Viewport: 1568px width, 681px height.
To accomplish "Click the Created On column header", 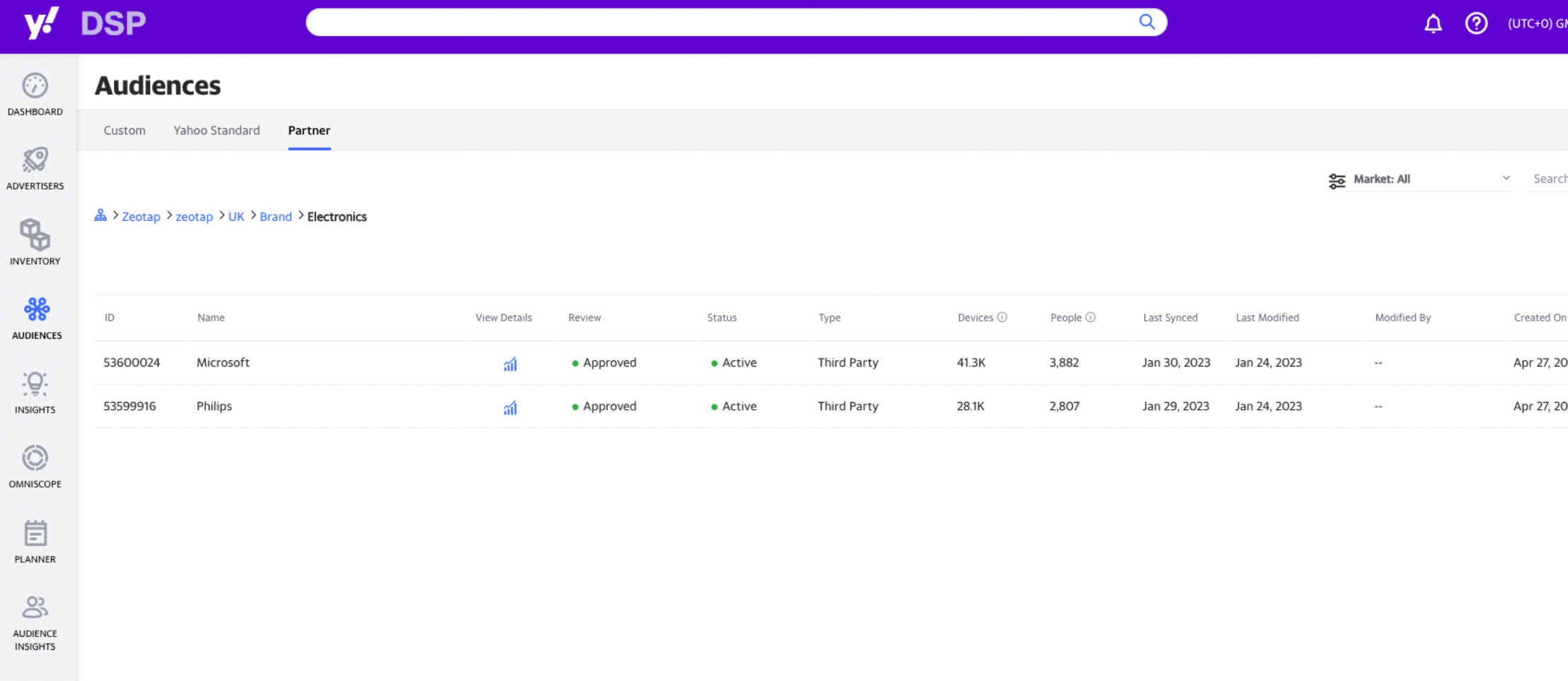I will tap(1540, 318).
